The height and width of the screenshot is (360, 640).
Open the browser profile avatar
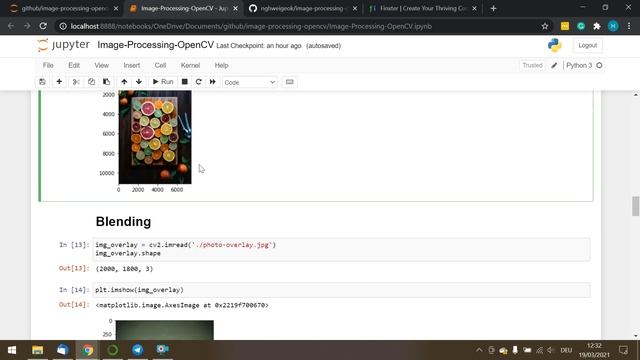click(613, 26)
